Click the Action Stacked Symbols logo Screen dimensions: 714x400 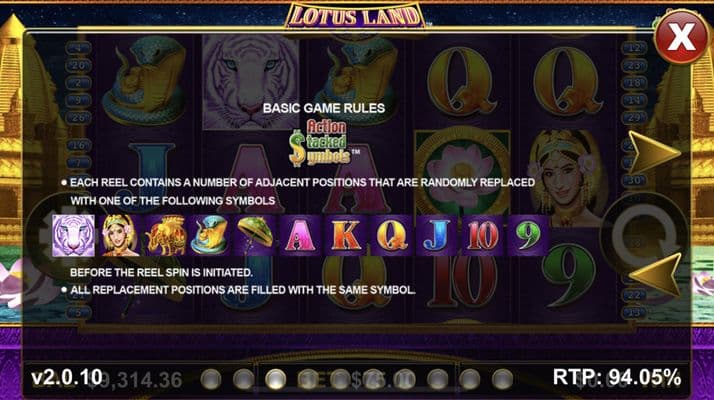coord(322,142)
